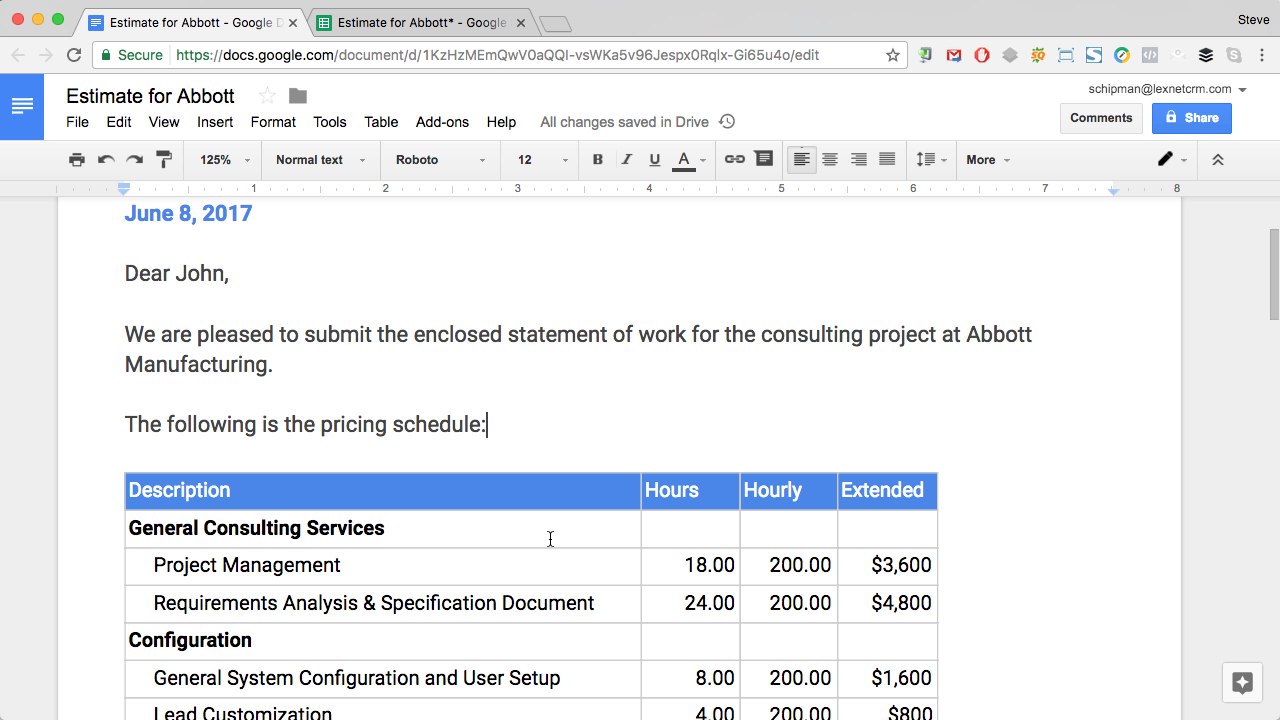
Task: Set justified text alignment
Action: pyautogui.click(x=887, y=160)
